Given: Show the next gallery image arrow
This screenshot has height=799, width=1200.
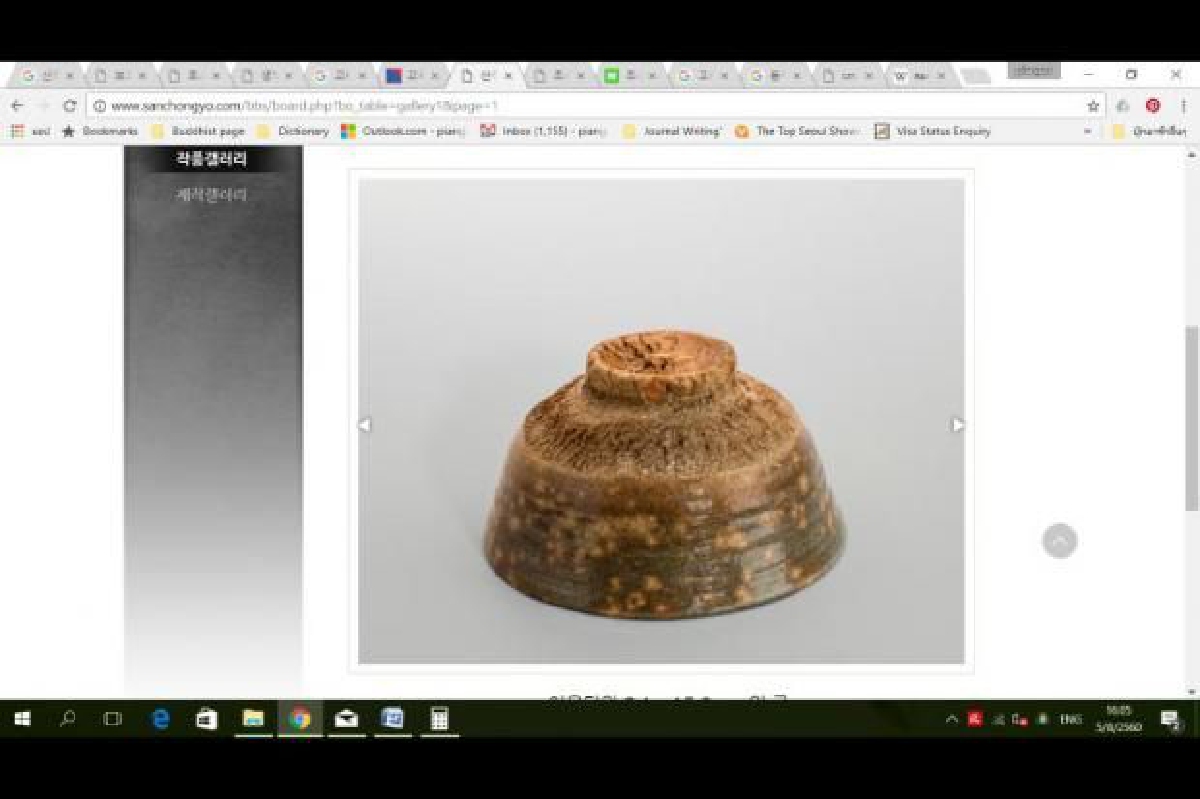Looking at the screenshot, I should (958, 425).
